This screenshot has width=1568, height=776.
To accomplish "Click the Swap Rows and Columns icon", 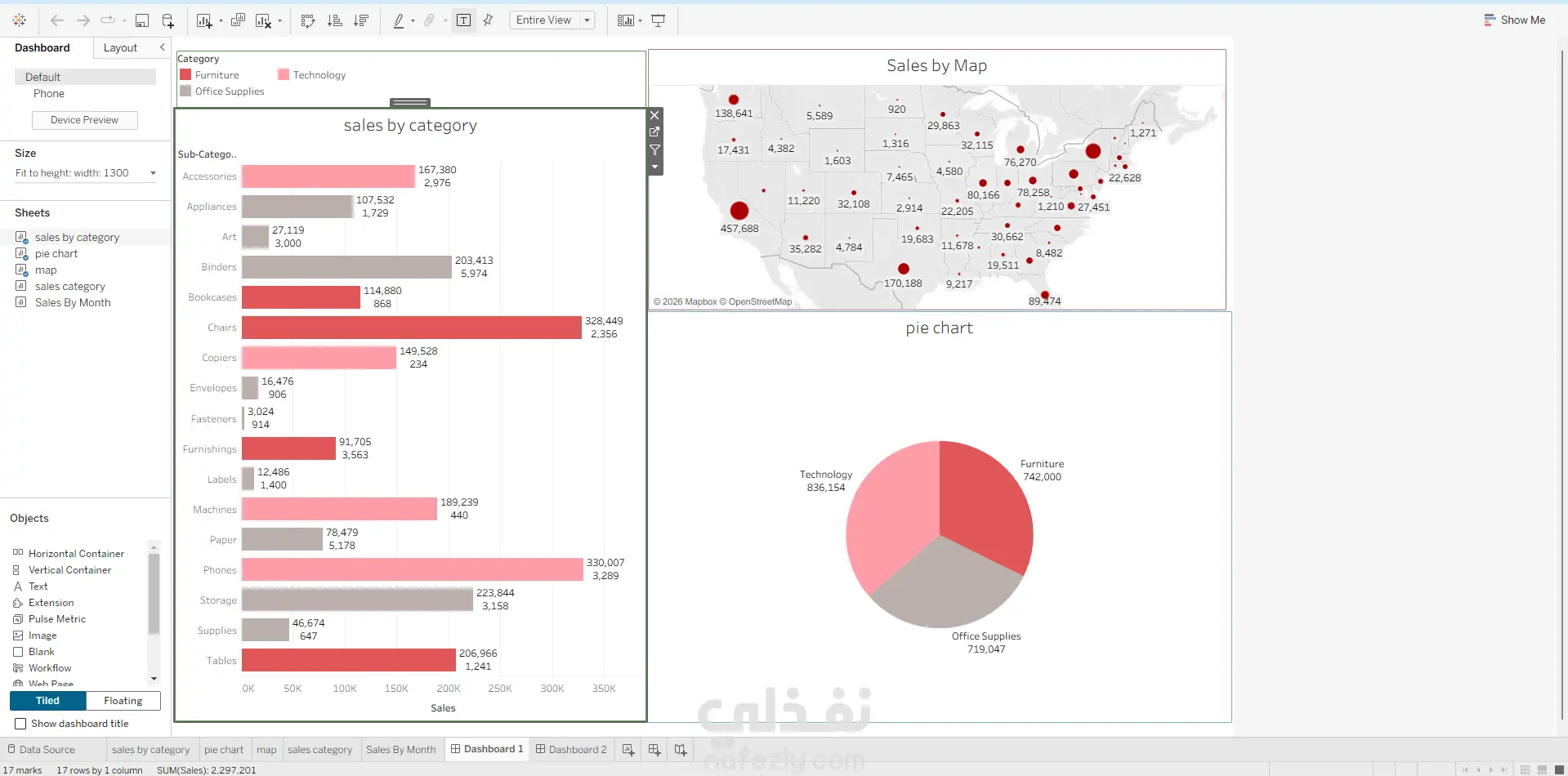I will pyautogui.click(x=308, y=20).
